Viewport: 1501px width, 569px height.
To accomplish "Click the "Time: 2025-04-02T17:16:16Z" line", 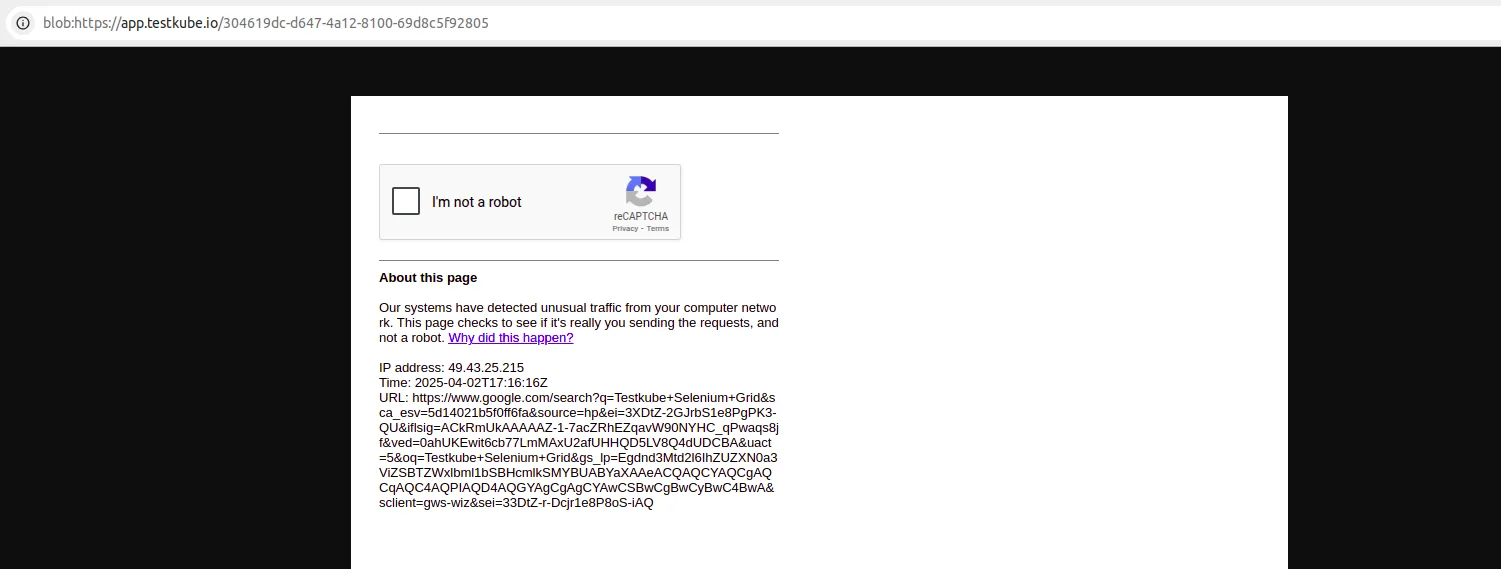I will pyautogui.click(x=463, y=383).
